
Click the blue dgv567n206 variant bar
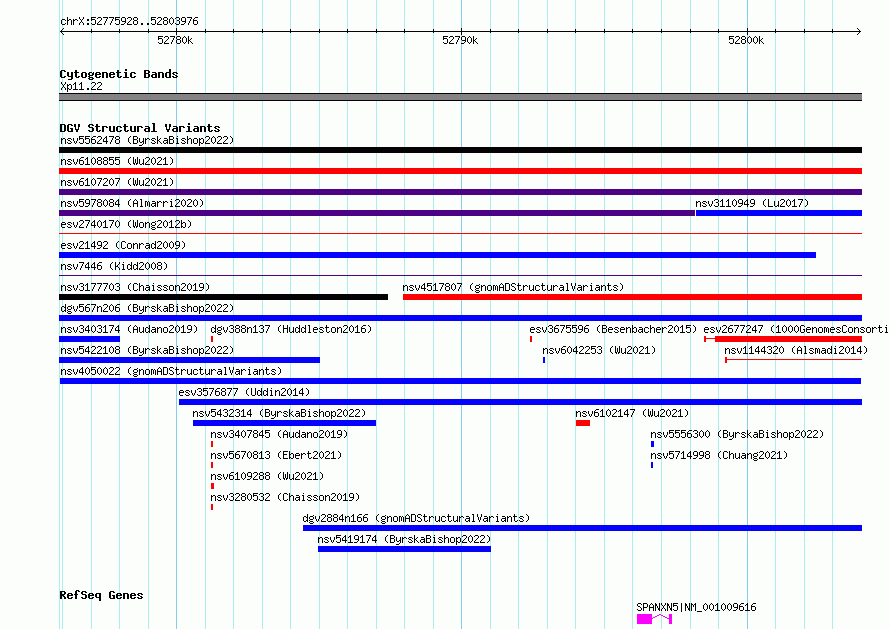tap(460, 318)
